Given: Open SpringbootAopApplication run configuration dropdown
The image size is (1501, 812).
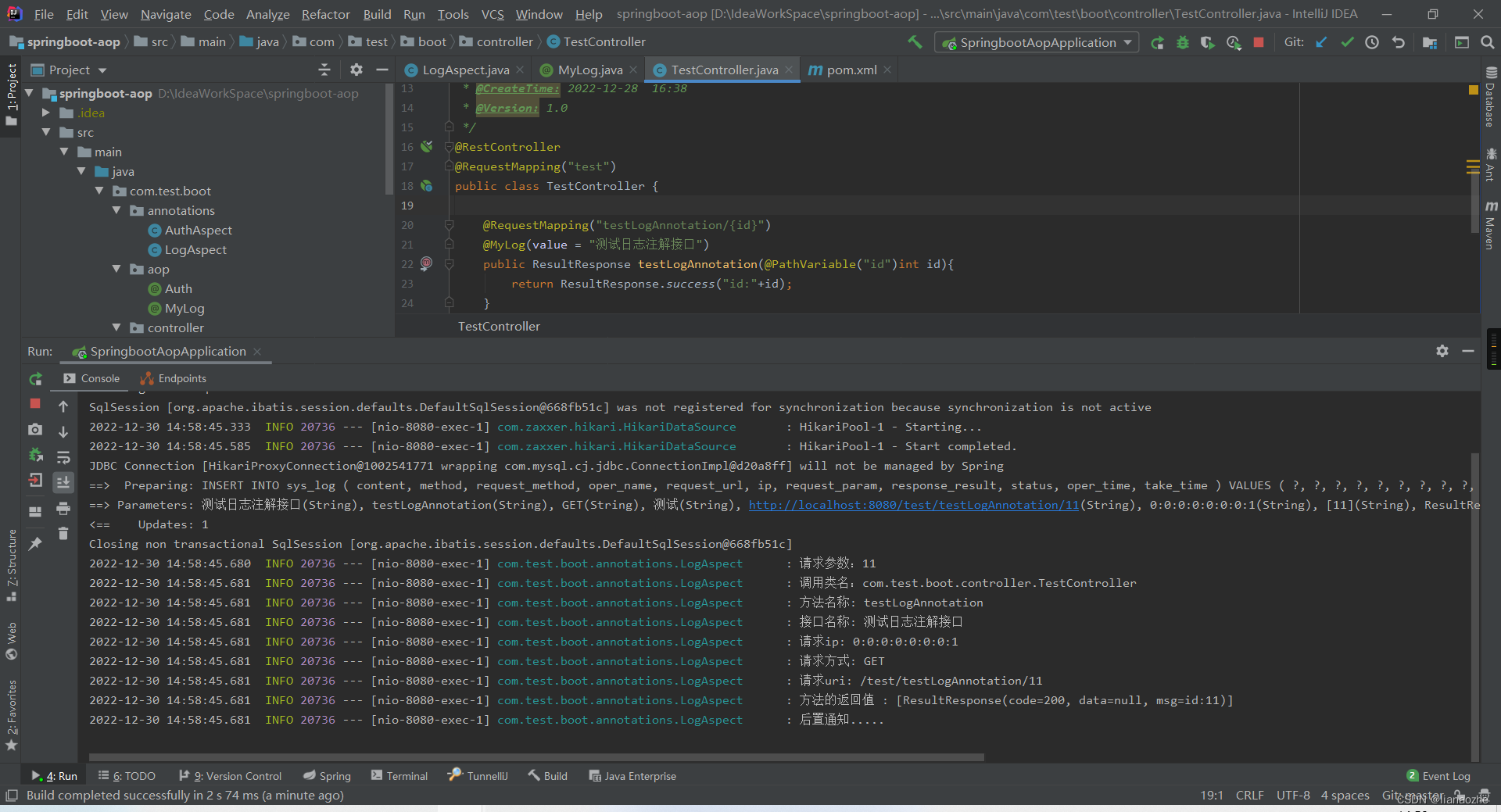Looking at the screenshot, I should point(1037,42).
